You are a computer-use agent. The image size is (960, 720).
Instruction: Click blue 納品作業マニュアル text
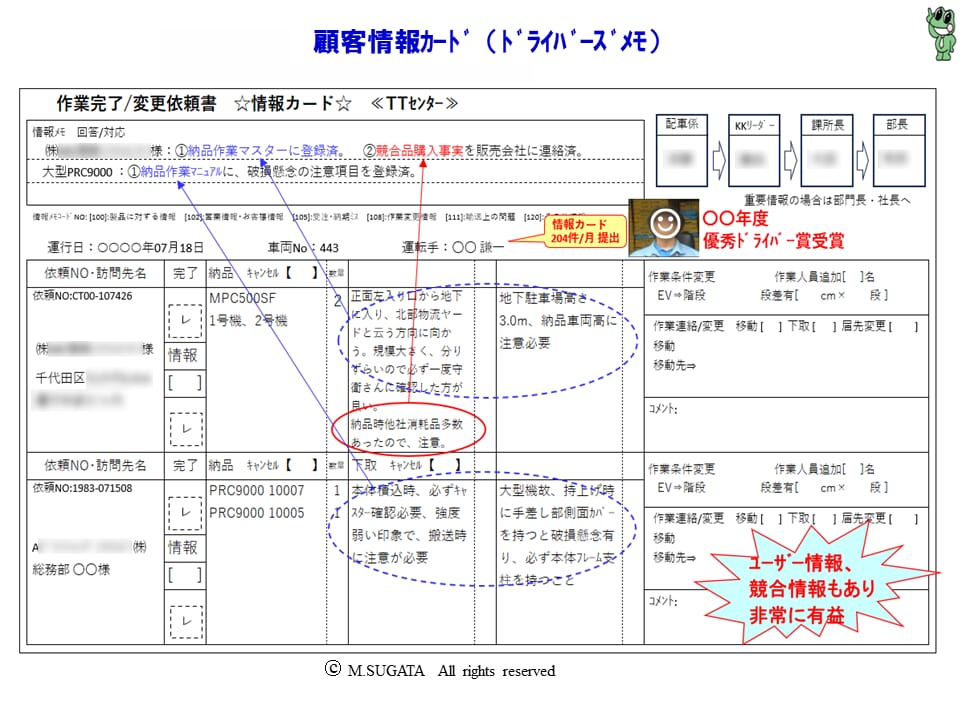pyautogui.click(x=181, y=172)
